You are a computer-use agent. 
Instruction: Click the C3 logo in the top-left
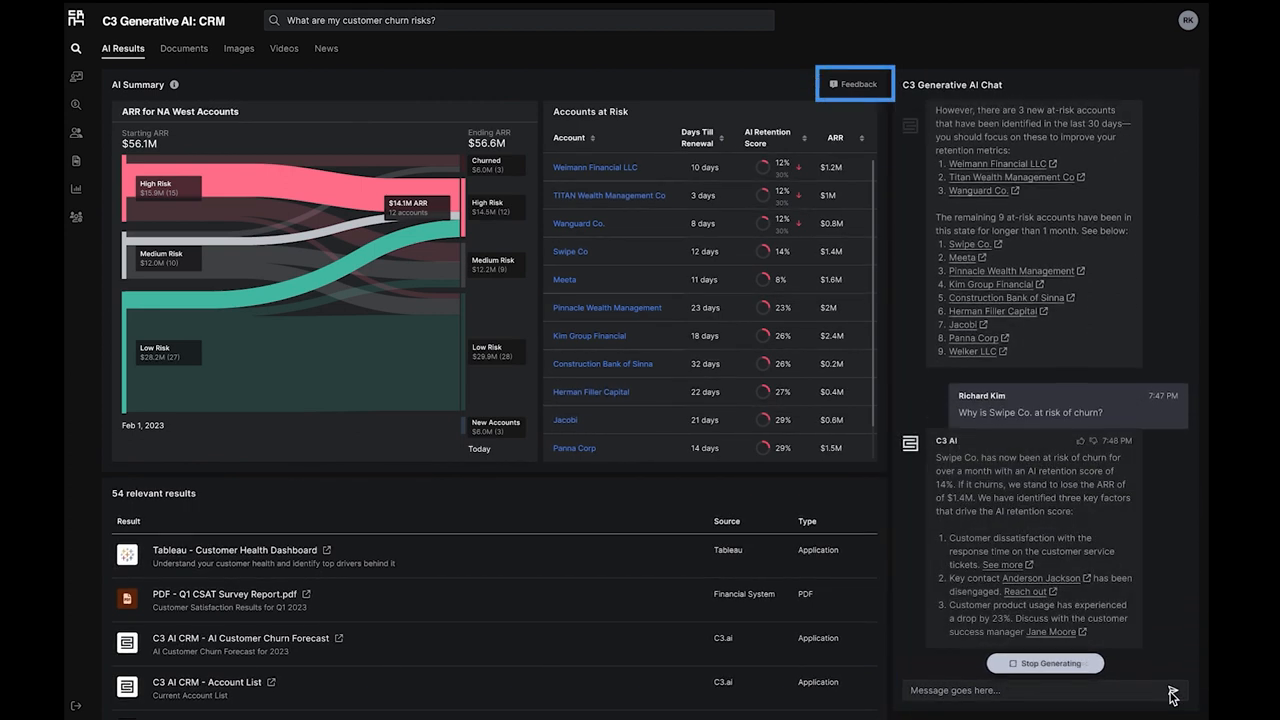[76, 18]
